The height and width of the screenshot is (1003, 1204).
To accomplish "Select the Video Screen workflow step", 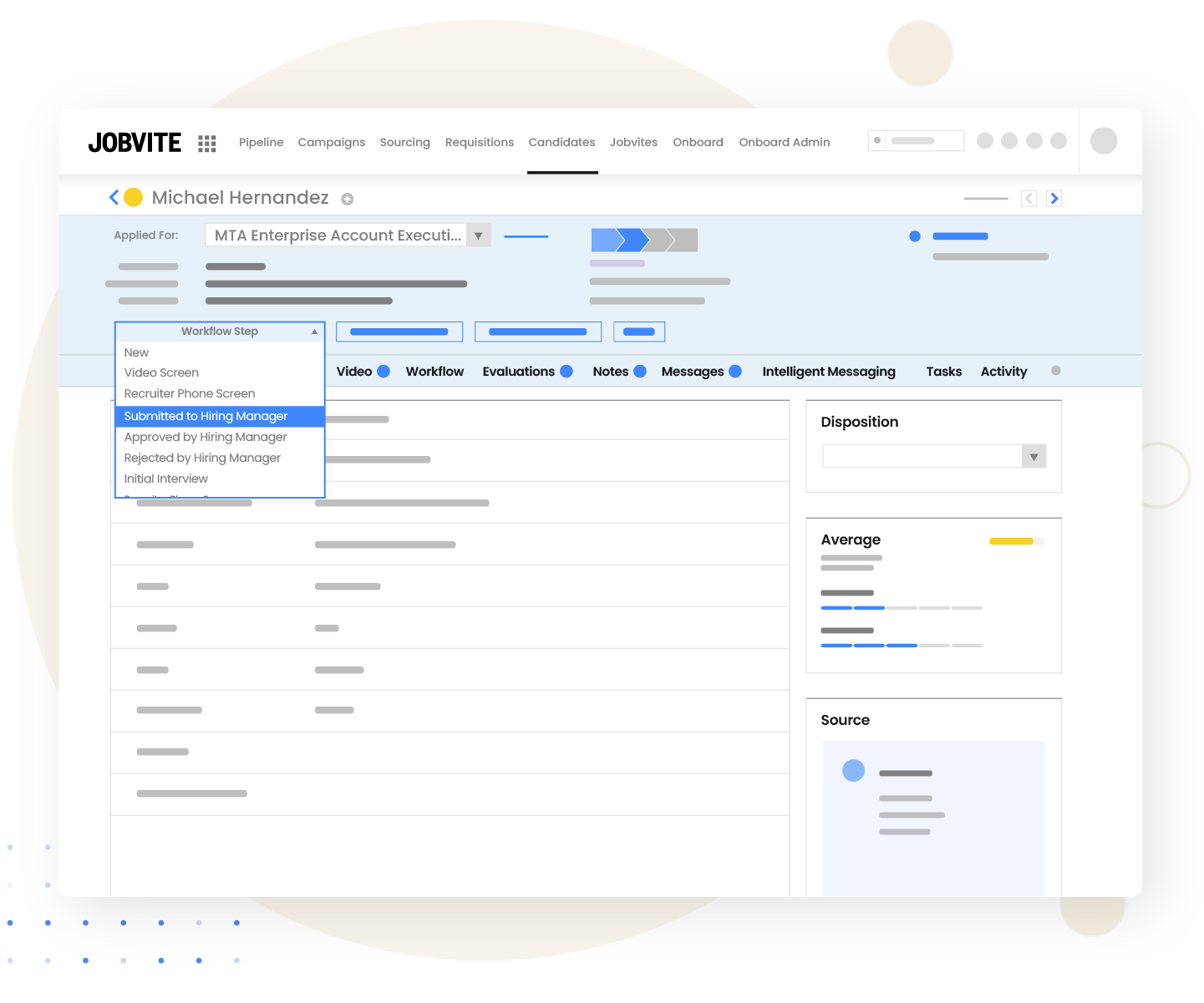I will click(161, 372).
